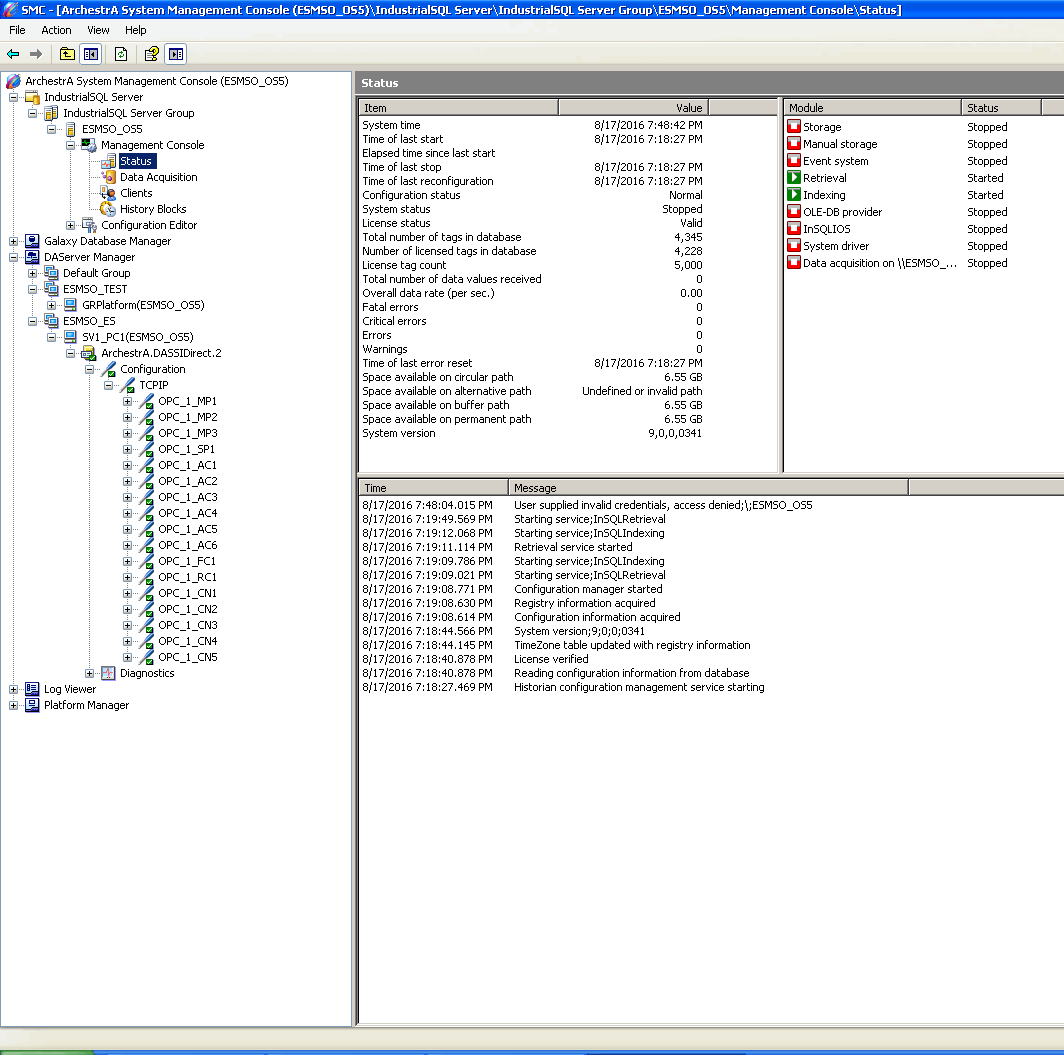1064x1055 pixels.
Task: Select the 'Data acquisition on \\ESMSO_...' module row
Action: pos(897,263)
